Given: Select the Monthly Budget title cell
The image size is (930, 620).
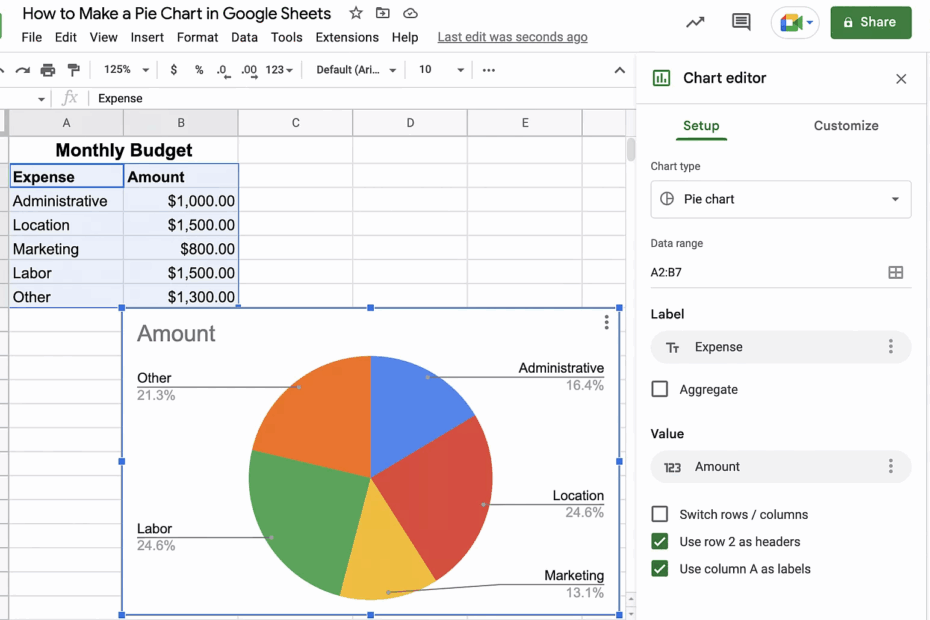Looking at the screenshot, I should (x=123, y=150).
